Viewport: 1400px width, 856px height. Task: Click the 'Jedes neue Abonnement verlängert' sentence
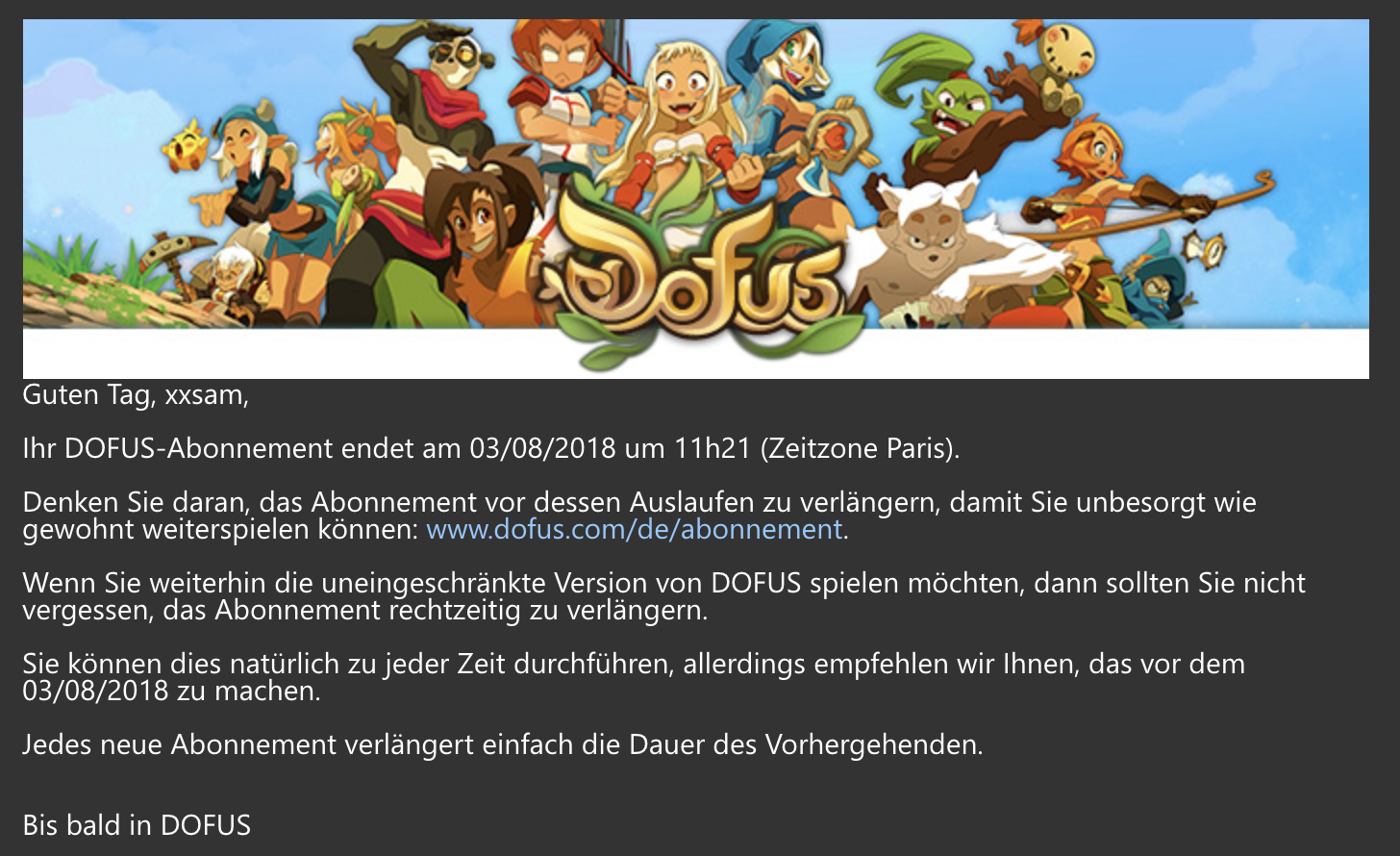click(502, 744)
